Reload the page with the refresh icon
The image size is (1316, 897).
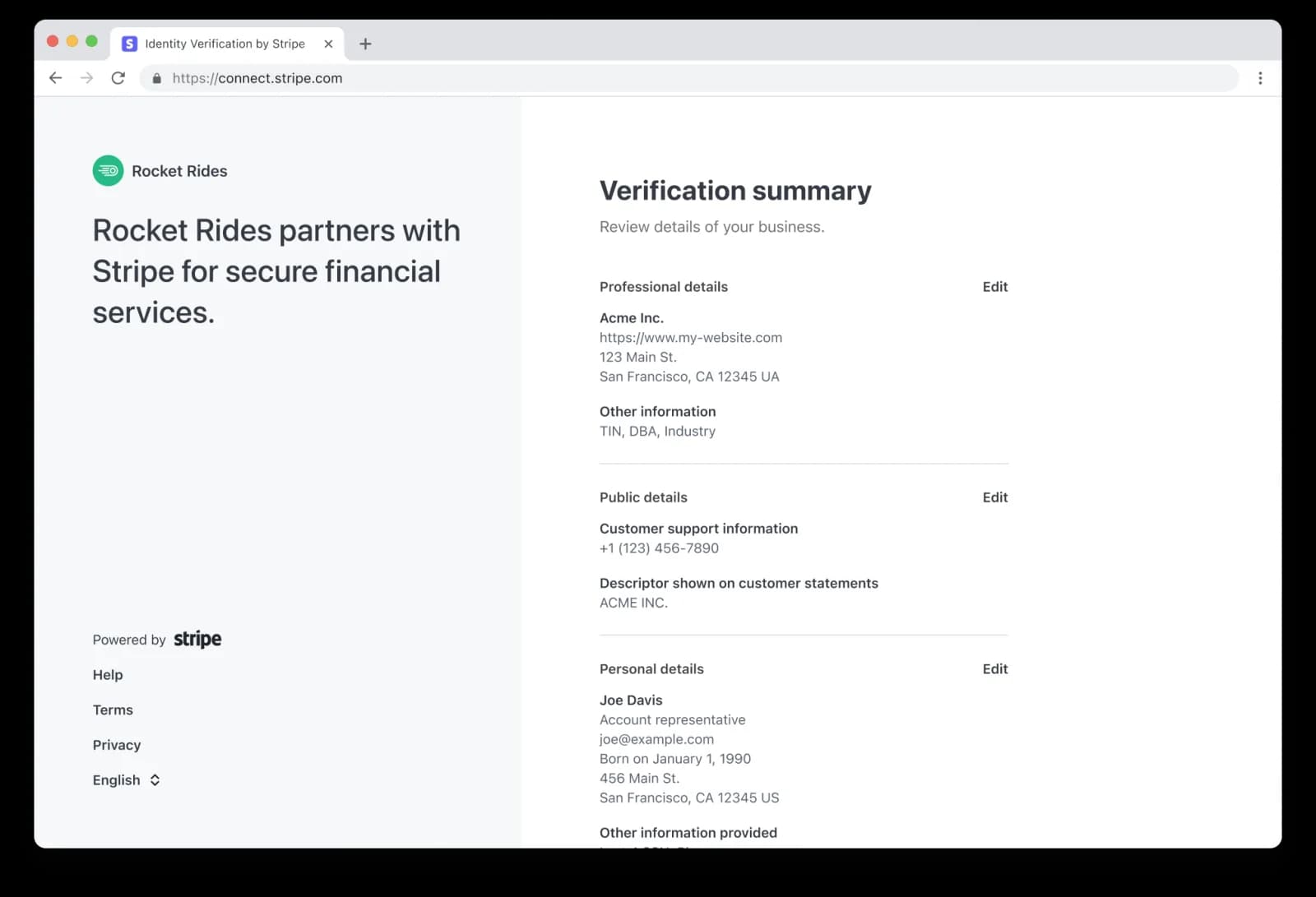pos(118,78)
